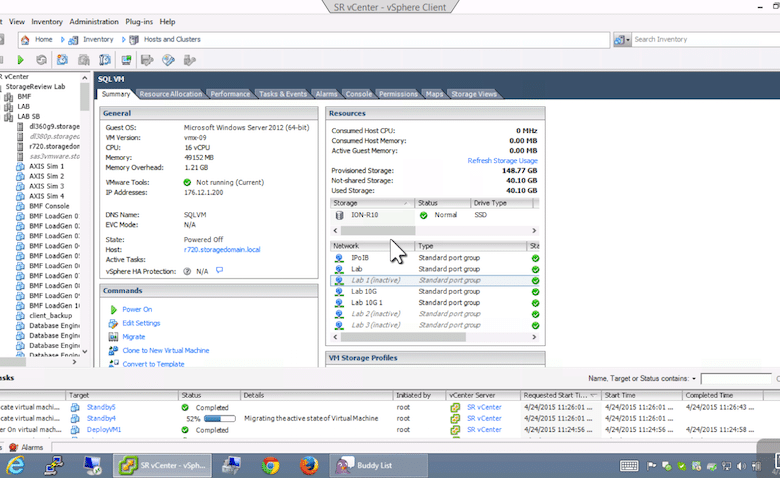Click the revert snapshot toolbar icon
Screen dimensions: 780x478
click(84, 60)
